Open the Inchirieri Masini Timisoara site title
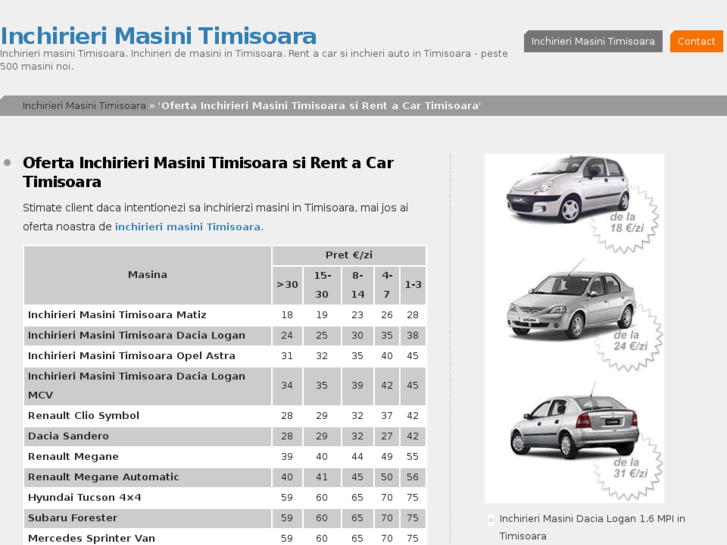Image resolution: width=727 pixels, height=545 pixels. click(x=158, y=36)
